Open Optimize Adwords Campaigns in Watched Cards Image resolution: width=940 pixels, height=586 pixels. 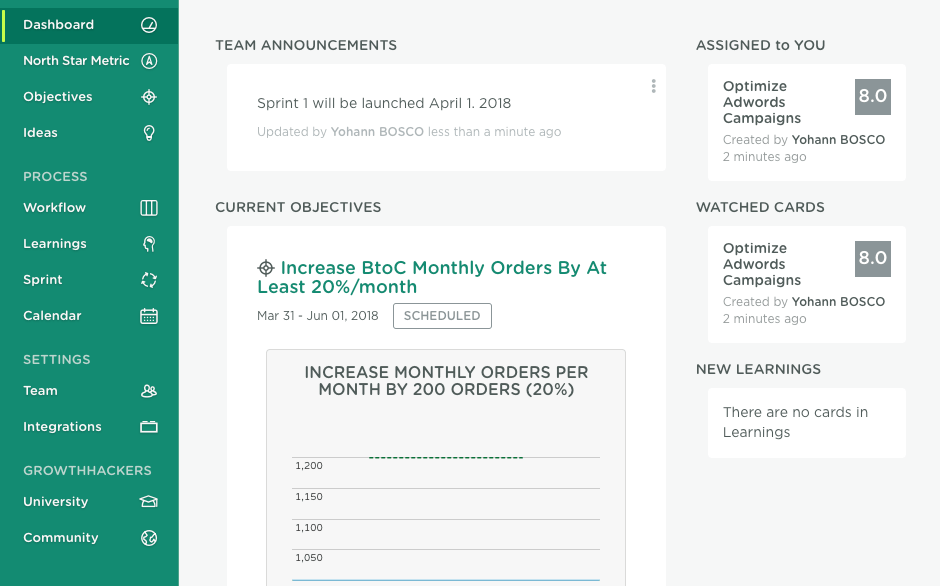[x=761, y=264]
